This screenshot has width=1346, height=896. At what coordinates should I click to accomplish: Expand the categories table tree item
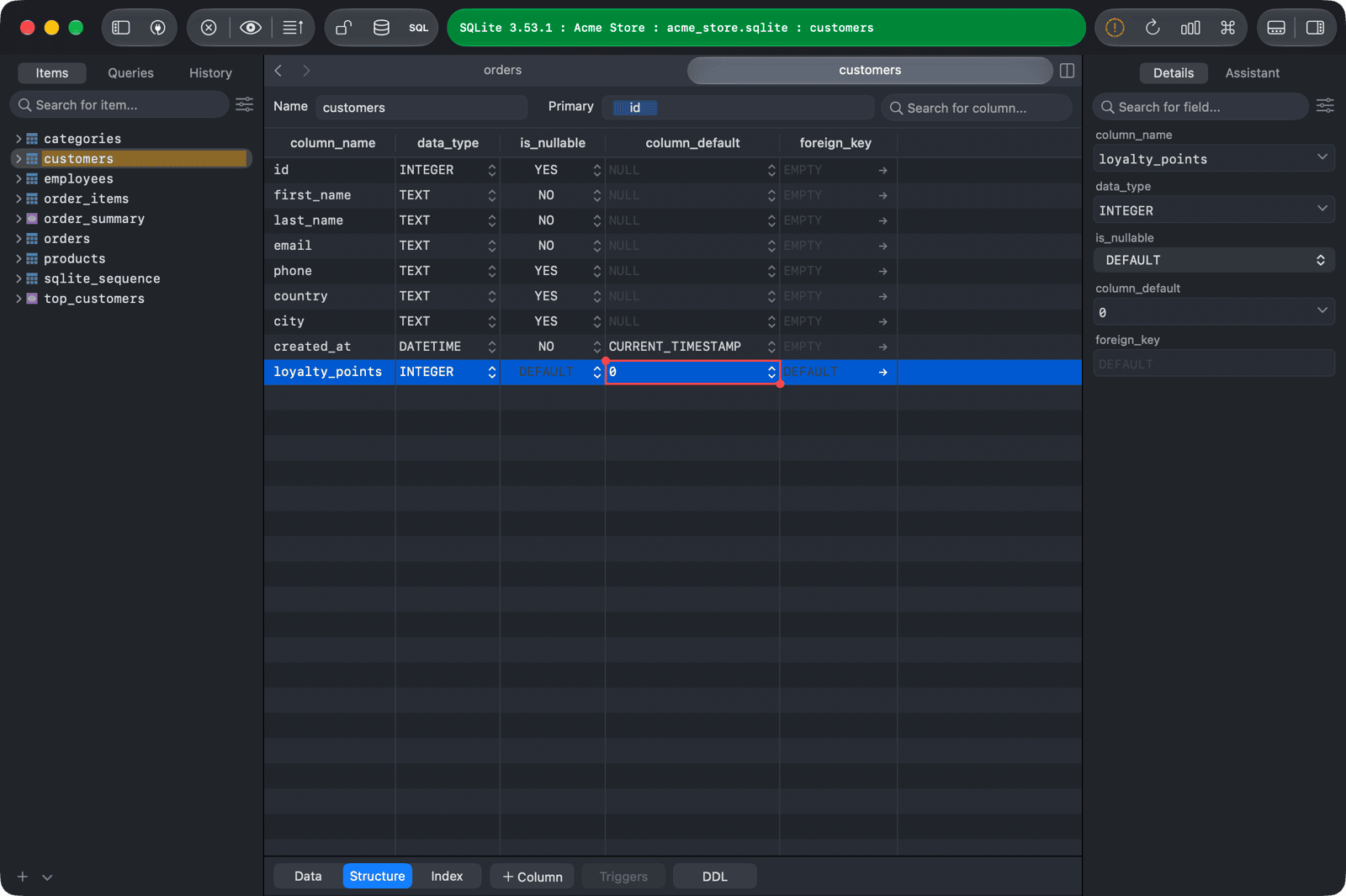click(x=19, y=139)
